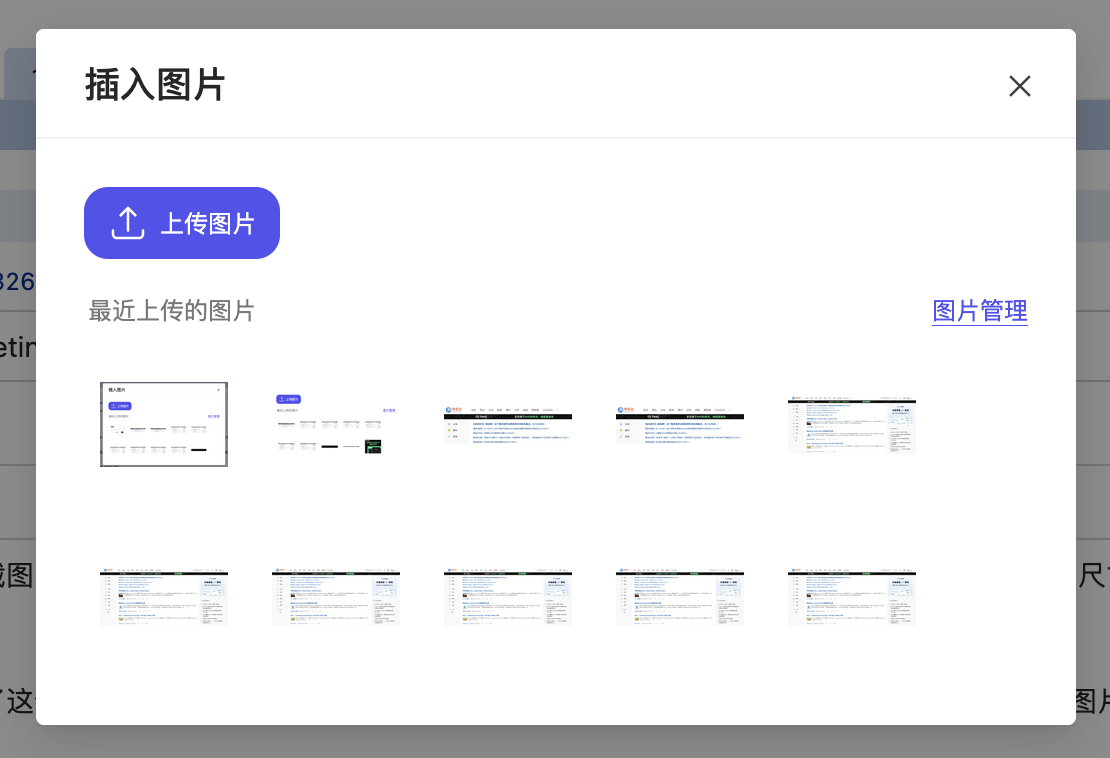Open the 图片管理 link

coord(979,311)
